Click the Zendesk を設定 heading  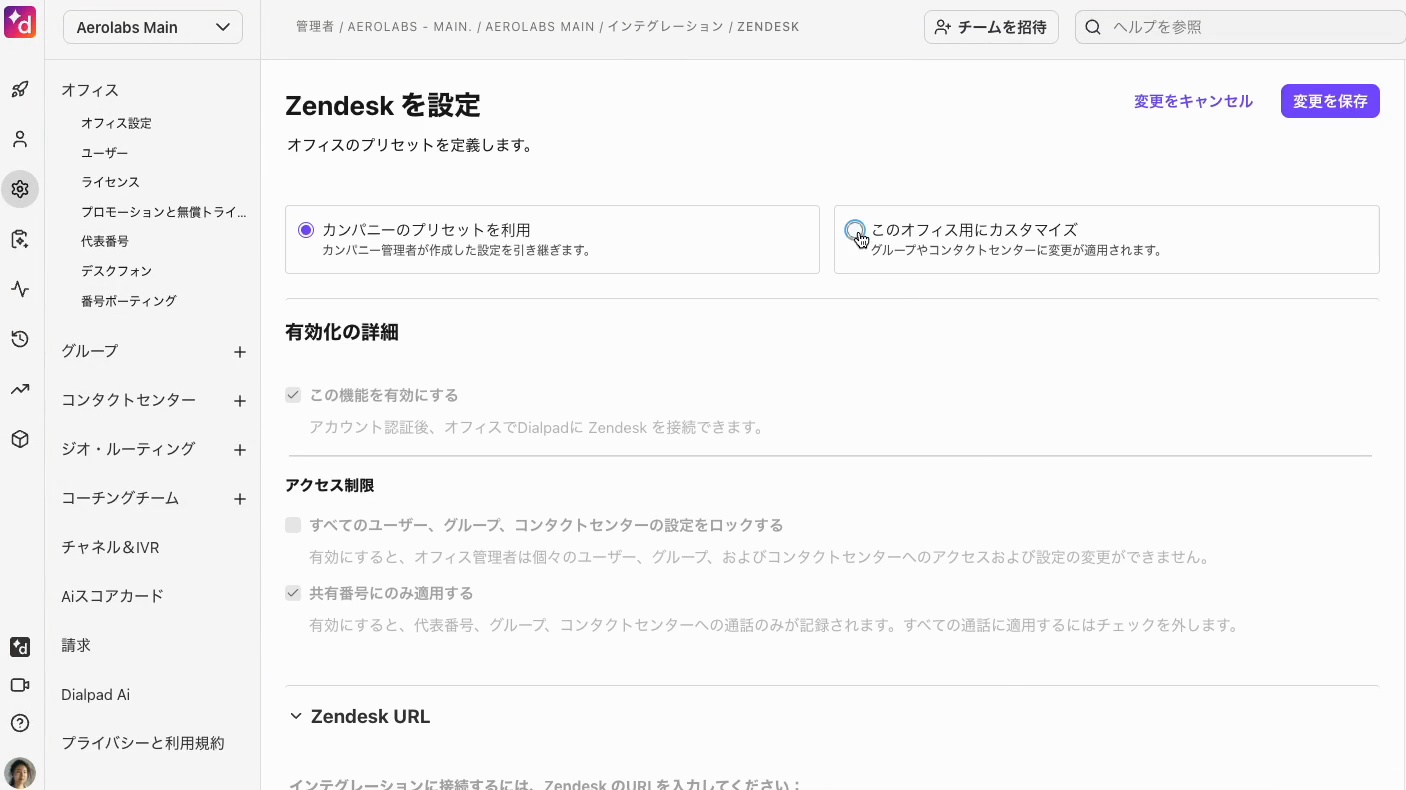coord(383,105)
